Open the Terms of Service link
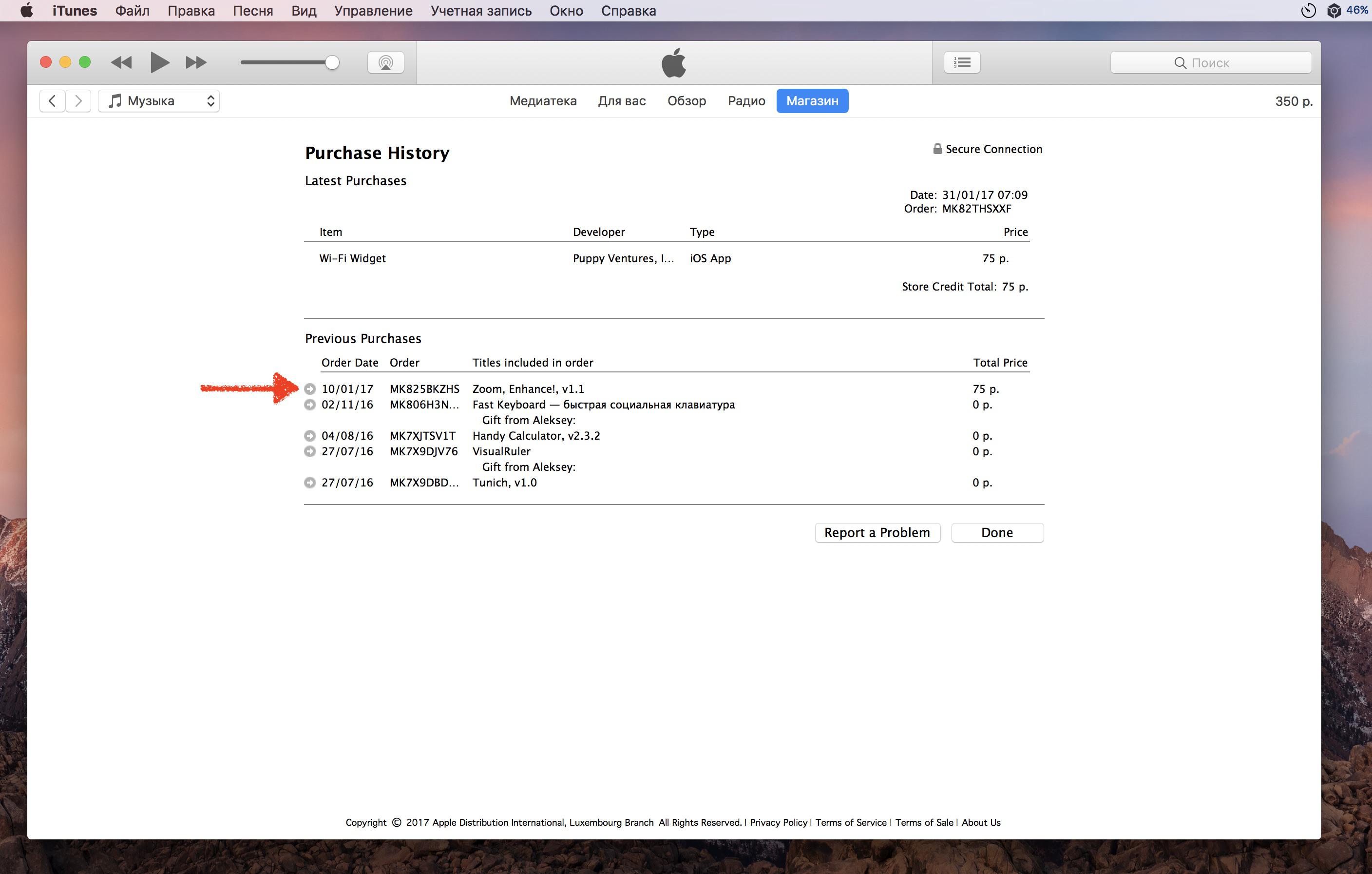This screenshot has height=874, width=1372. [851, 822]
